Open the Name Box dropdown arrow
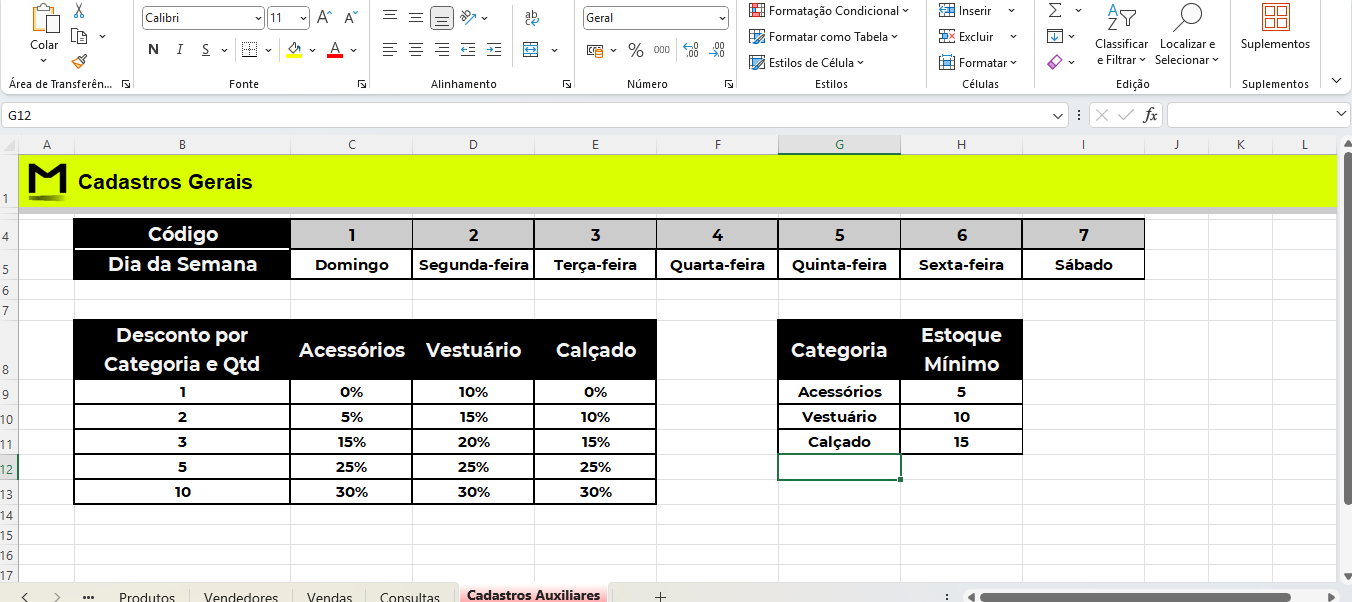Screen dimensions: 1352x602 1059,116
